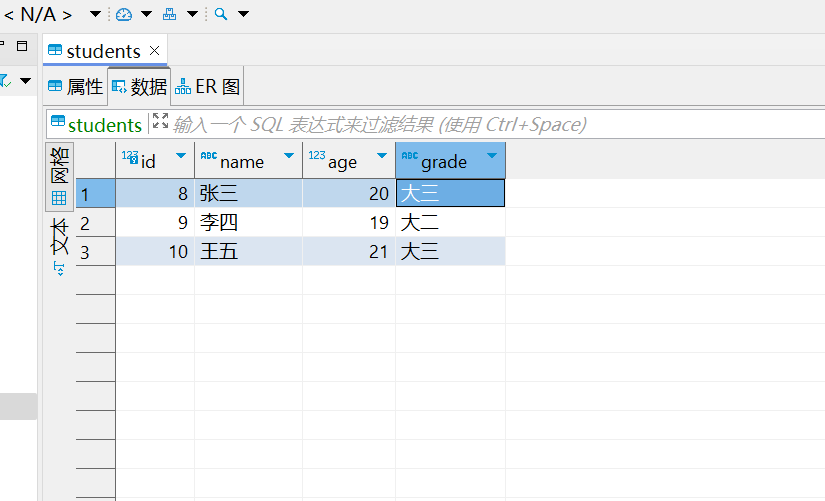Click the name cell 张三
The height and width of the screenshot is (501, 825).
click(x=249, y=193)
